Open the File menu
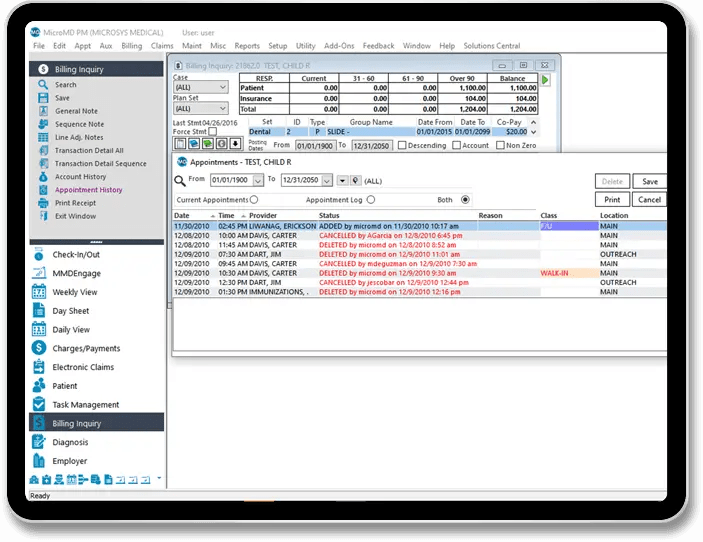The width and height of the screenshot is (703, 542). [x=39, y=46]
